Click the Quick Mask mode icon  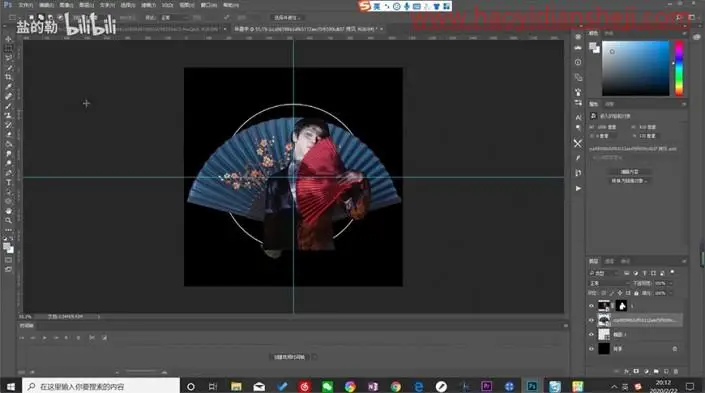coord(8,260)
